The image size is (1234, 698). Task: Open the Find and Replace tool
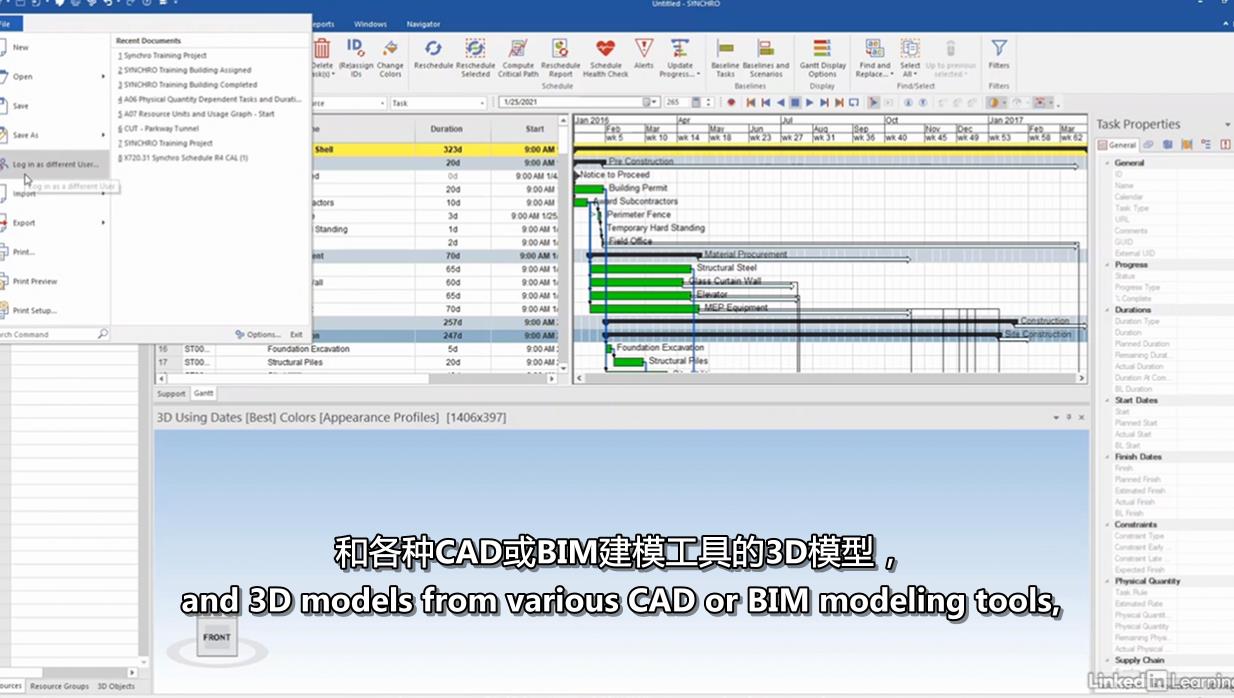click(x=873, y=57)
